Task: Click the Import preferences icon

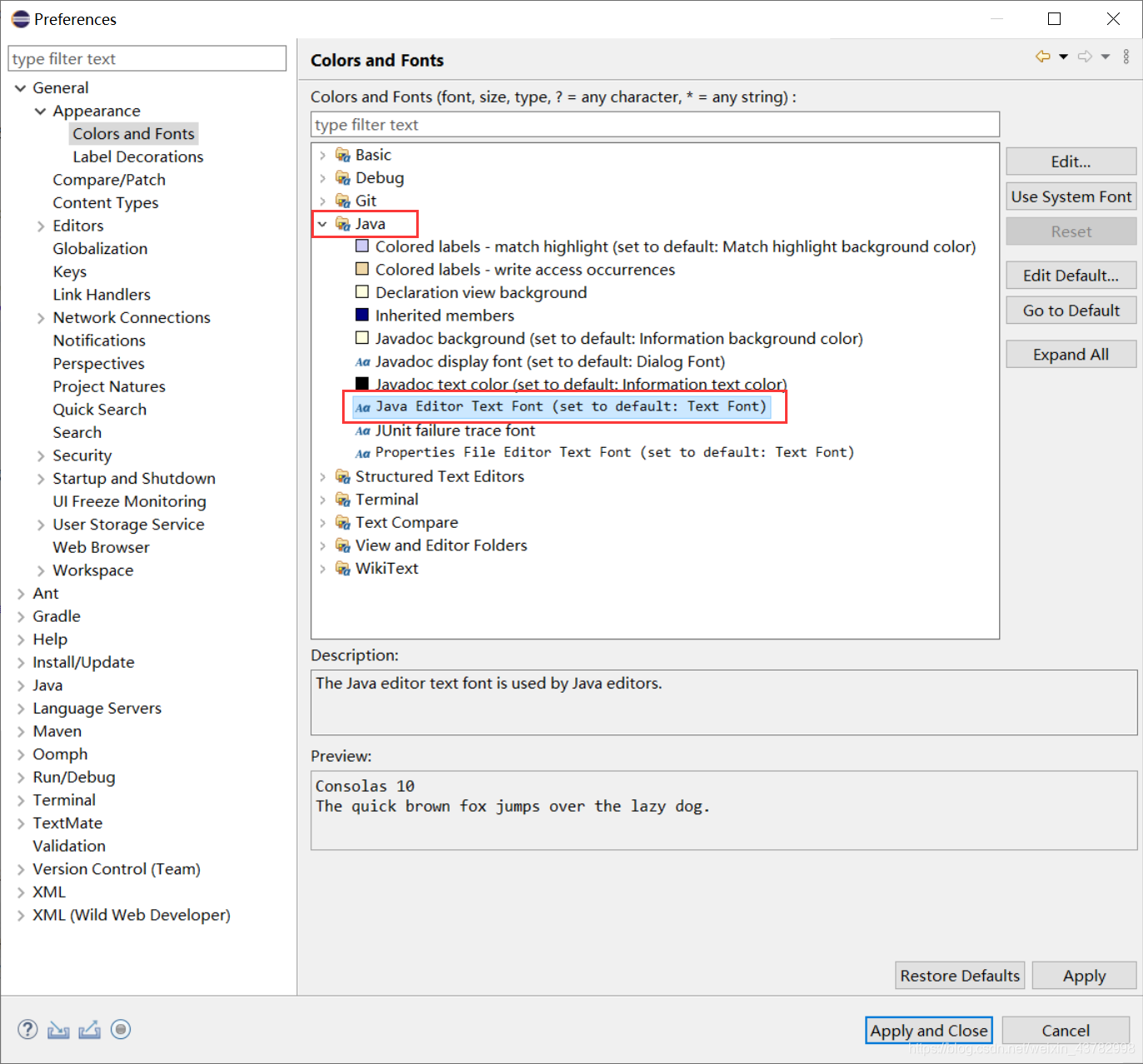Action: click(58, 1030)
